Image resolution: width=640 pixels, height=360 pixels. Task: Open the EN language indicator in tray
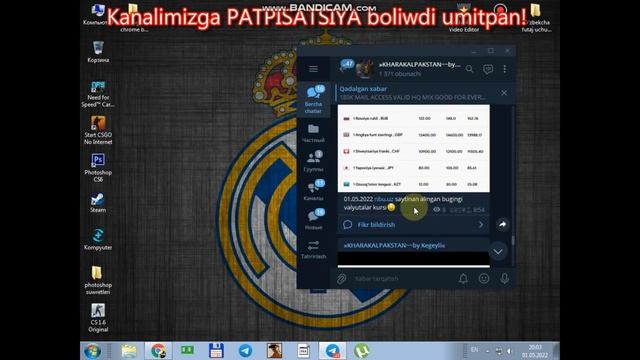pyautogui.click(x=474, y=350)
